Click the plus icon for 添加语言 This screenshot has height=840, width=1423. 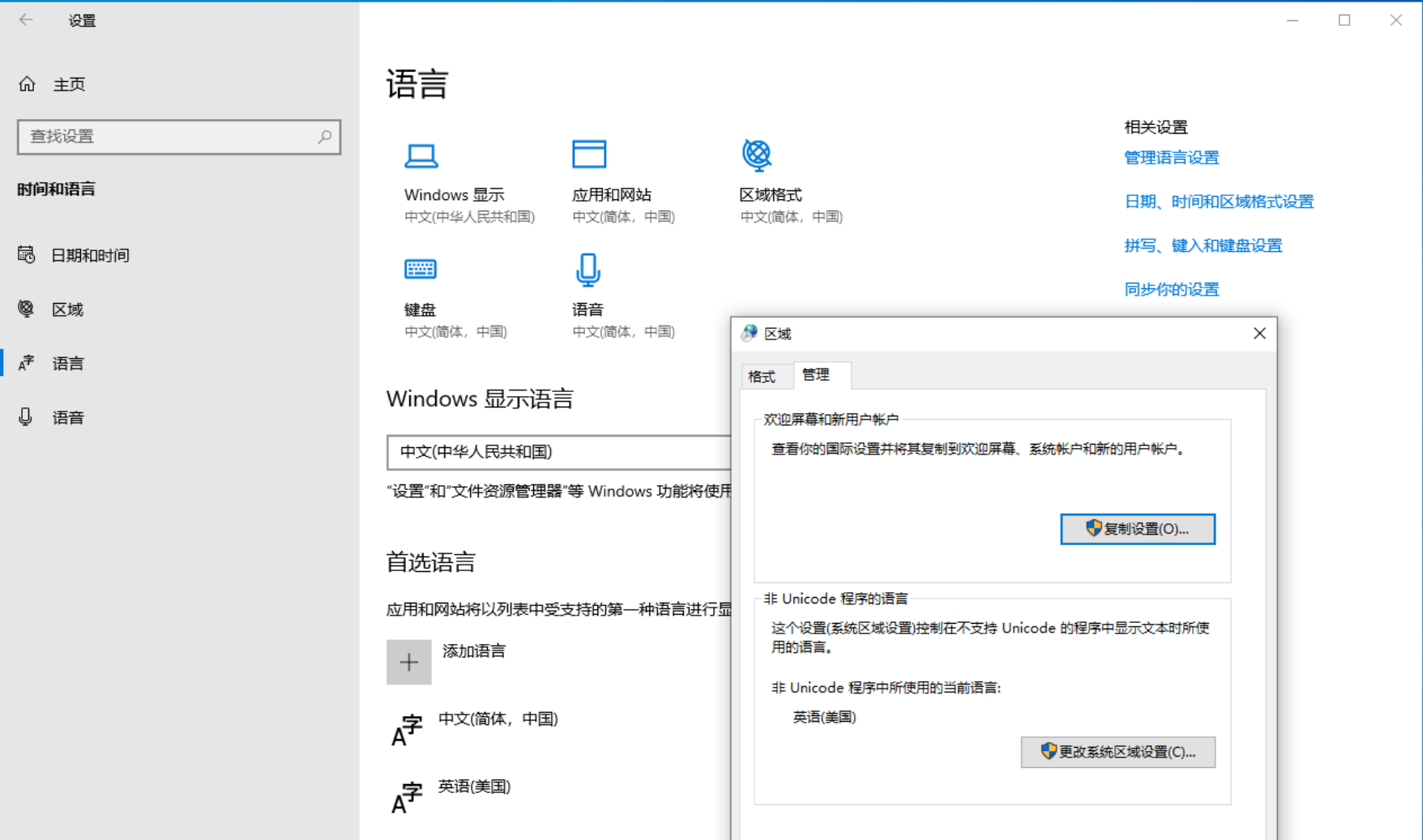(x=408, y=662)
